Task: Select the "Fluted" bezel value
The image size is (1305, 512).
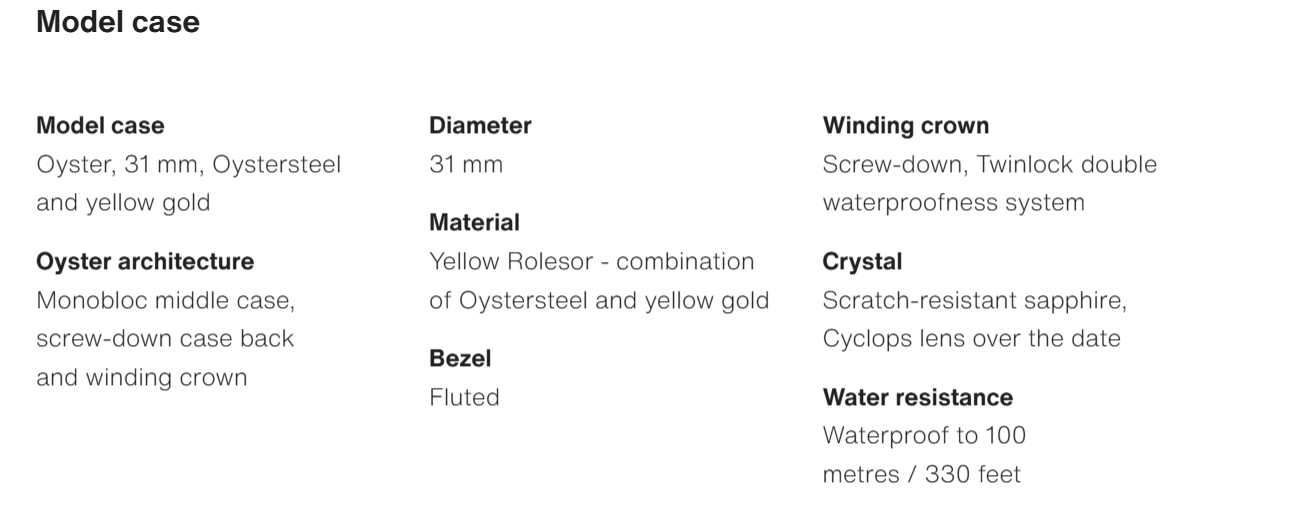Action: tap(464, 397)
